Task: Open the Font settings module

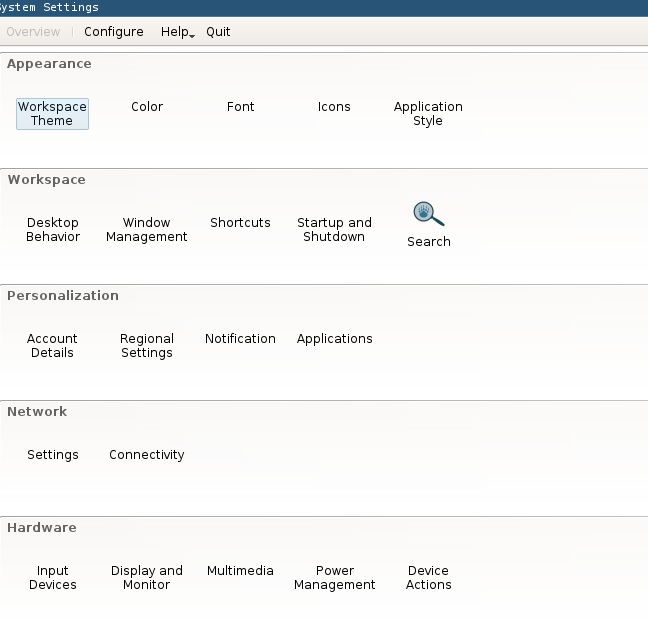Action: (x=240, y=107)
